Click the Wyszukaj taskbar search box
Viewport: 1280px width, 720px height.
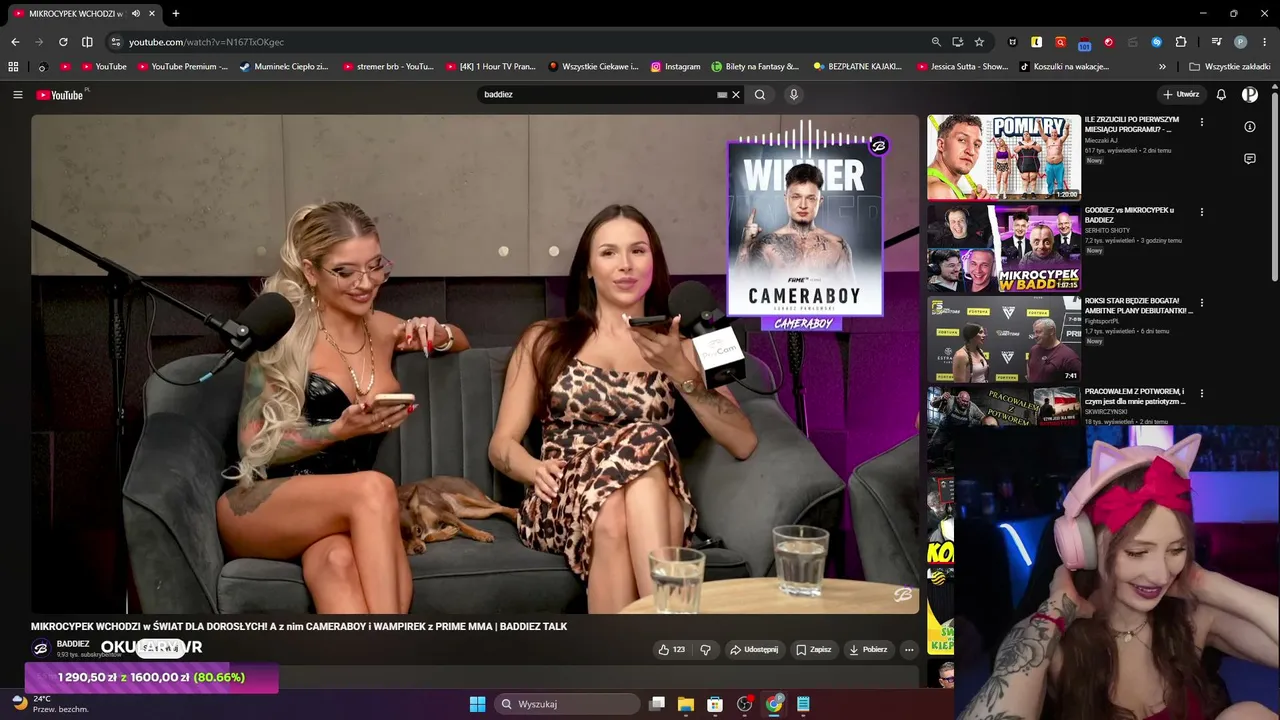[568, 704]
